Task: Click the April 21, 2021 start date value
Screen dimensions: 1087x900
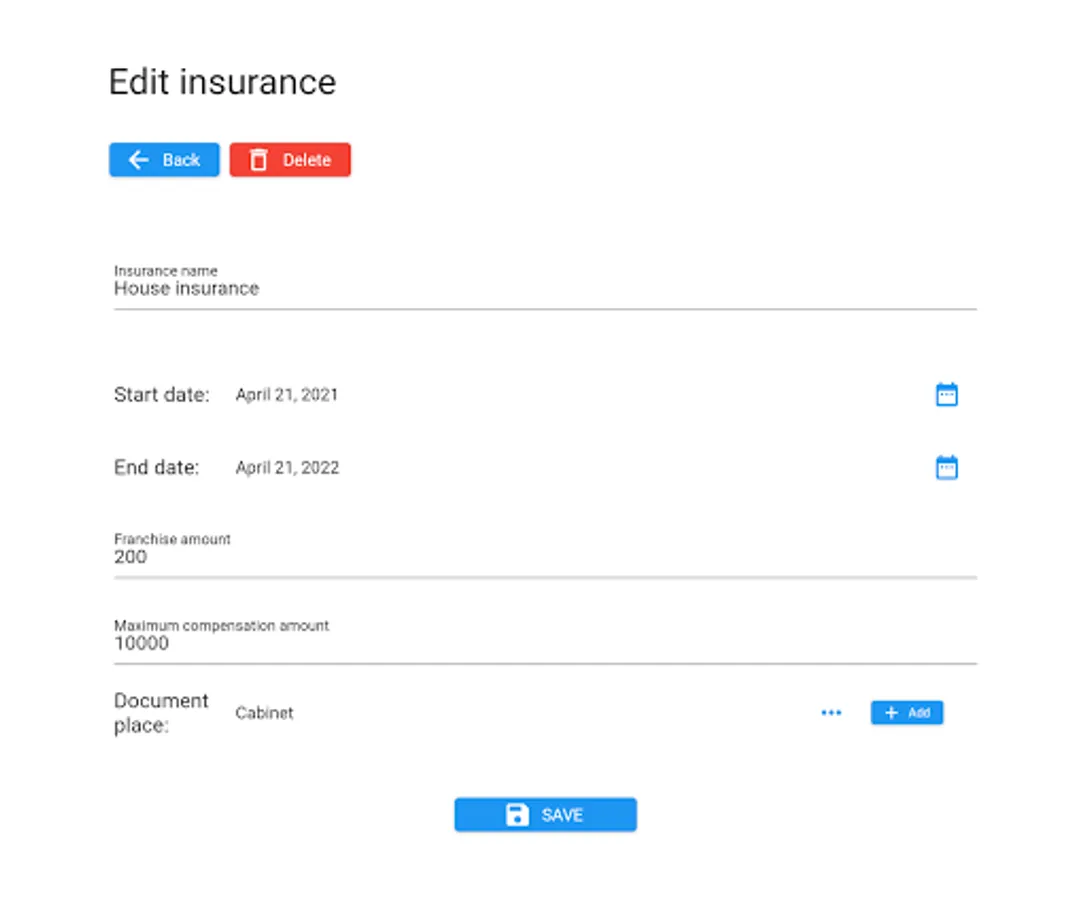Action: coord(287,395)
